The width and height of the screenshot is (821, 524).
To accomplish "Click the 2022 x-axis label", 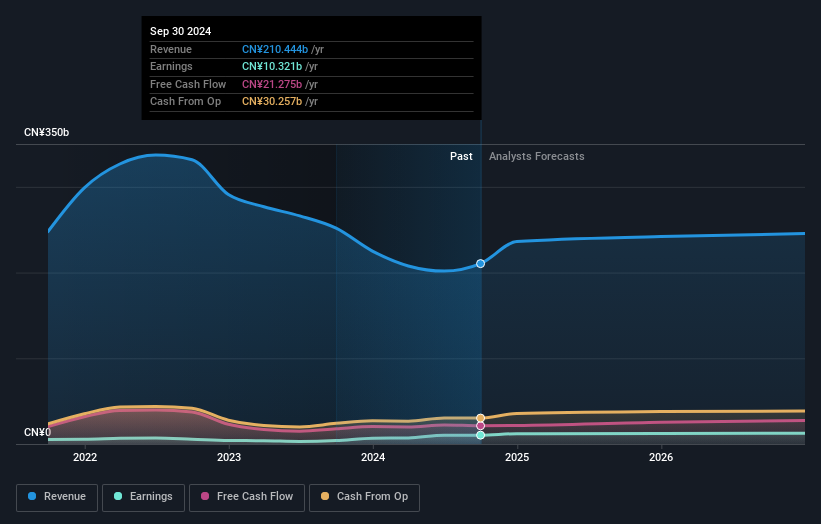I will tap(85, 457).
